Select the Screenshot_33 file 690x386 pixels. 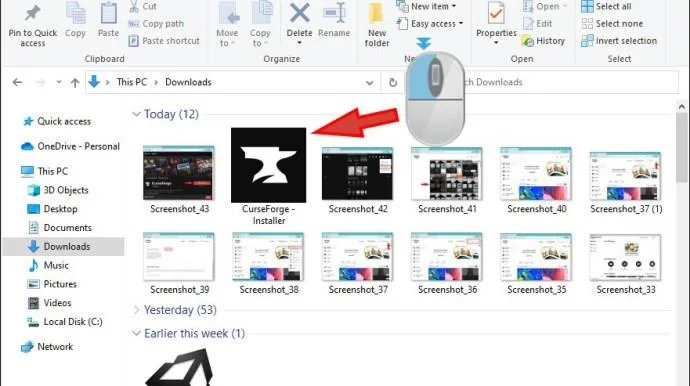[626, 264]
